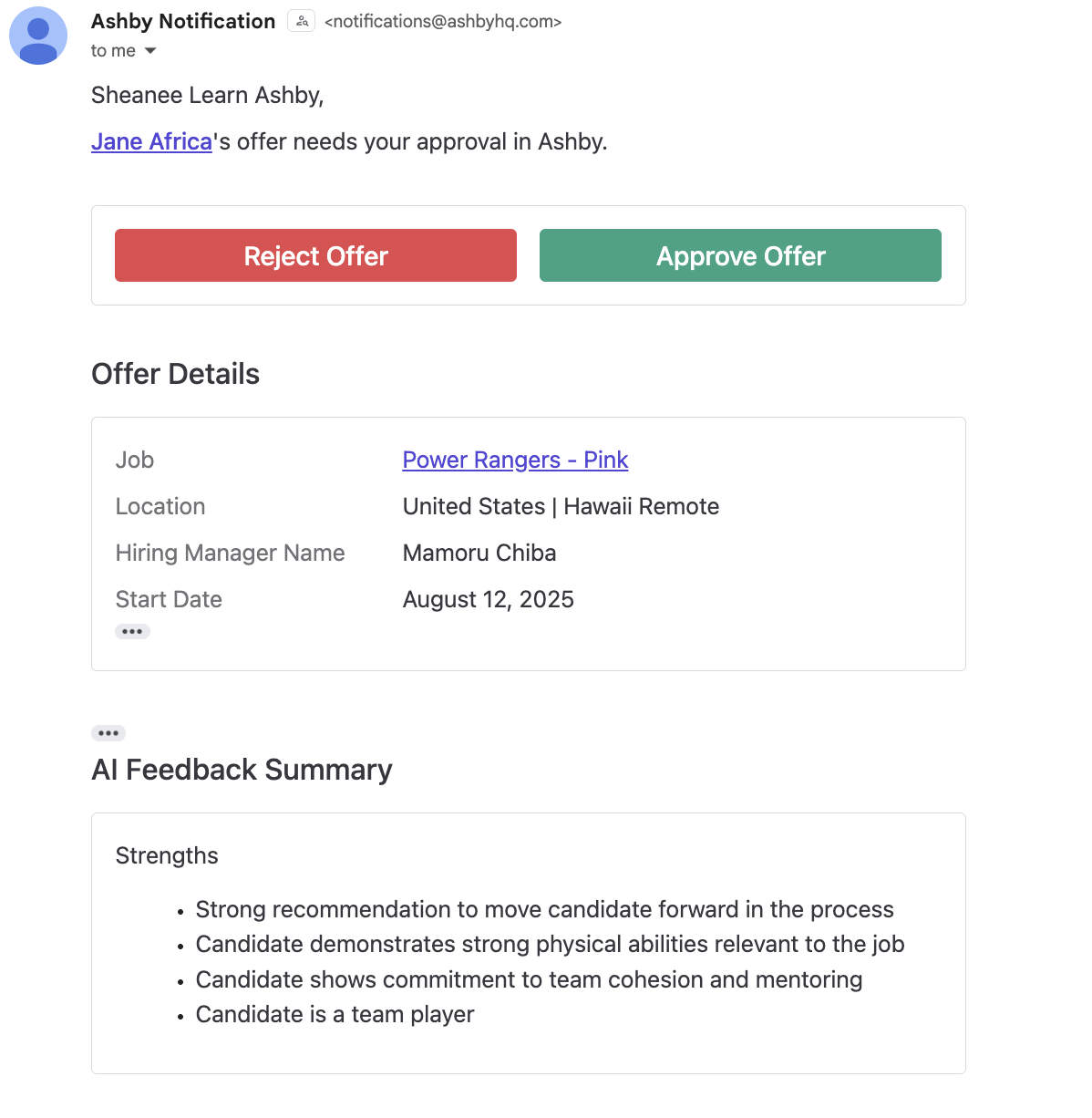
Task: Click the 'Strong recommendation' bullet point
Action: pyautogui.click(x=544, y=909)
